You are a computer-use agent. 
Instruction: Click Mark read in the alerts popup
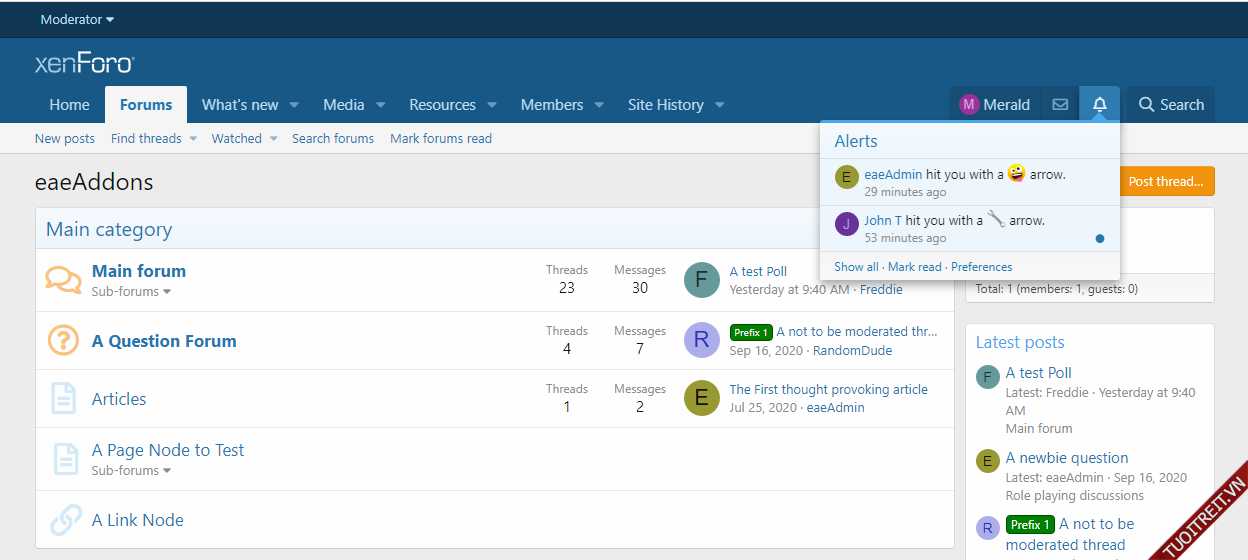click(914, 267)
